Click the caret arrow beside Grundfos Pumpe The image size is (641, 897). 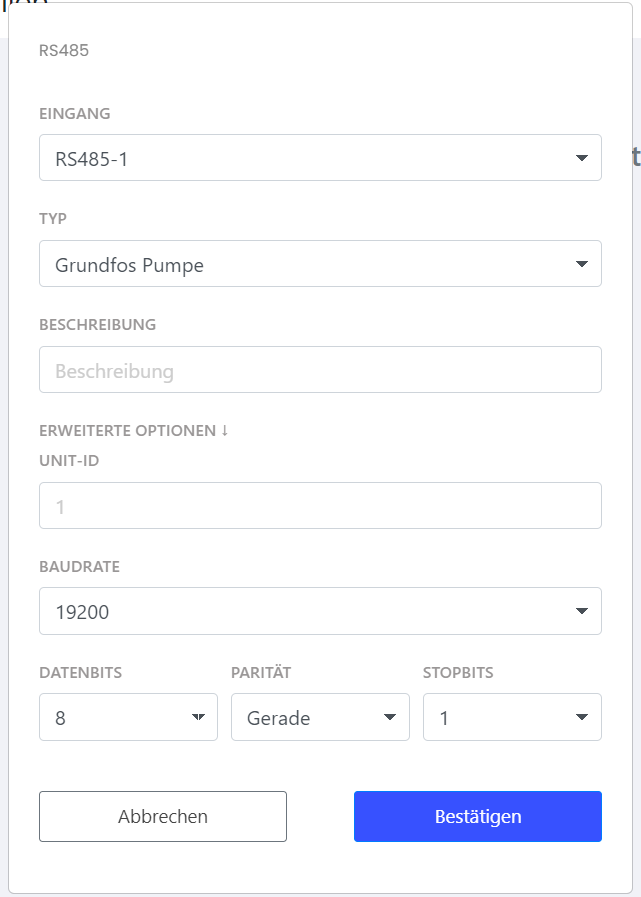(x=582, y=264)
